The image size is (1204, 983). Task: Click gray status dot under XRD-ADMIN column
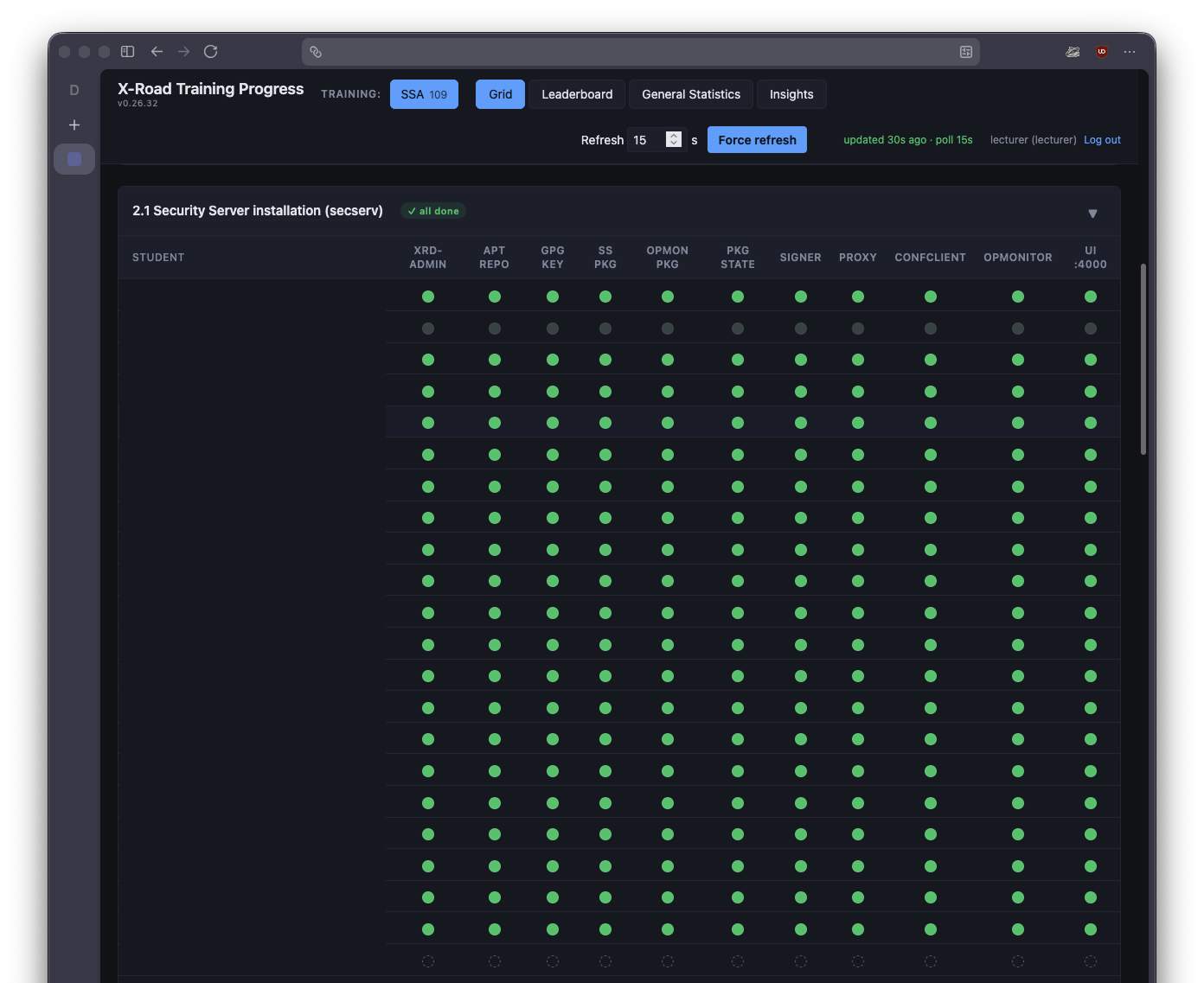click(428, 329)
